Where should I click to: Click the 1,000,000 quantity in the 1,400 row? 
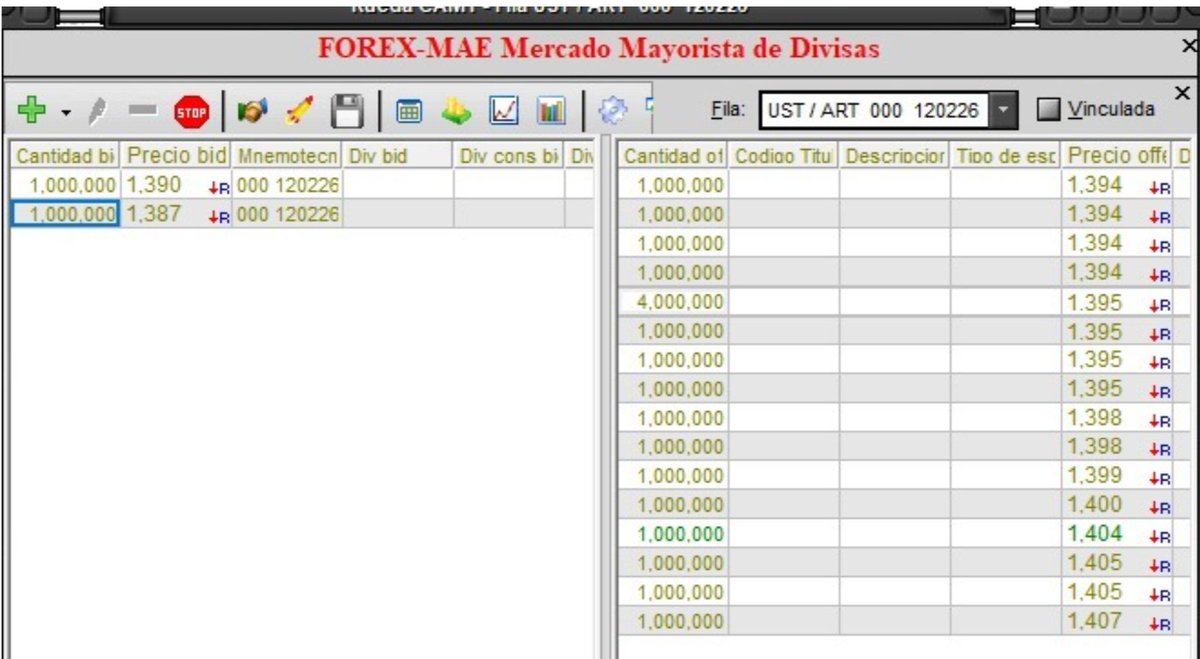click(673, 504)
